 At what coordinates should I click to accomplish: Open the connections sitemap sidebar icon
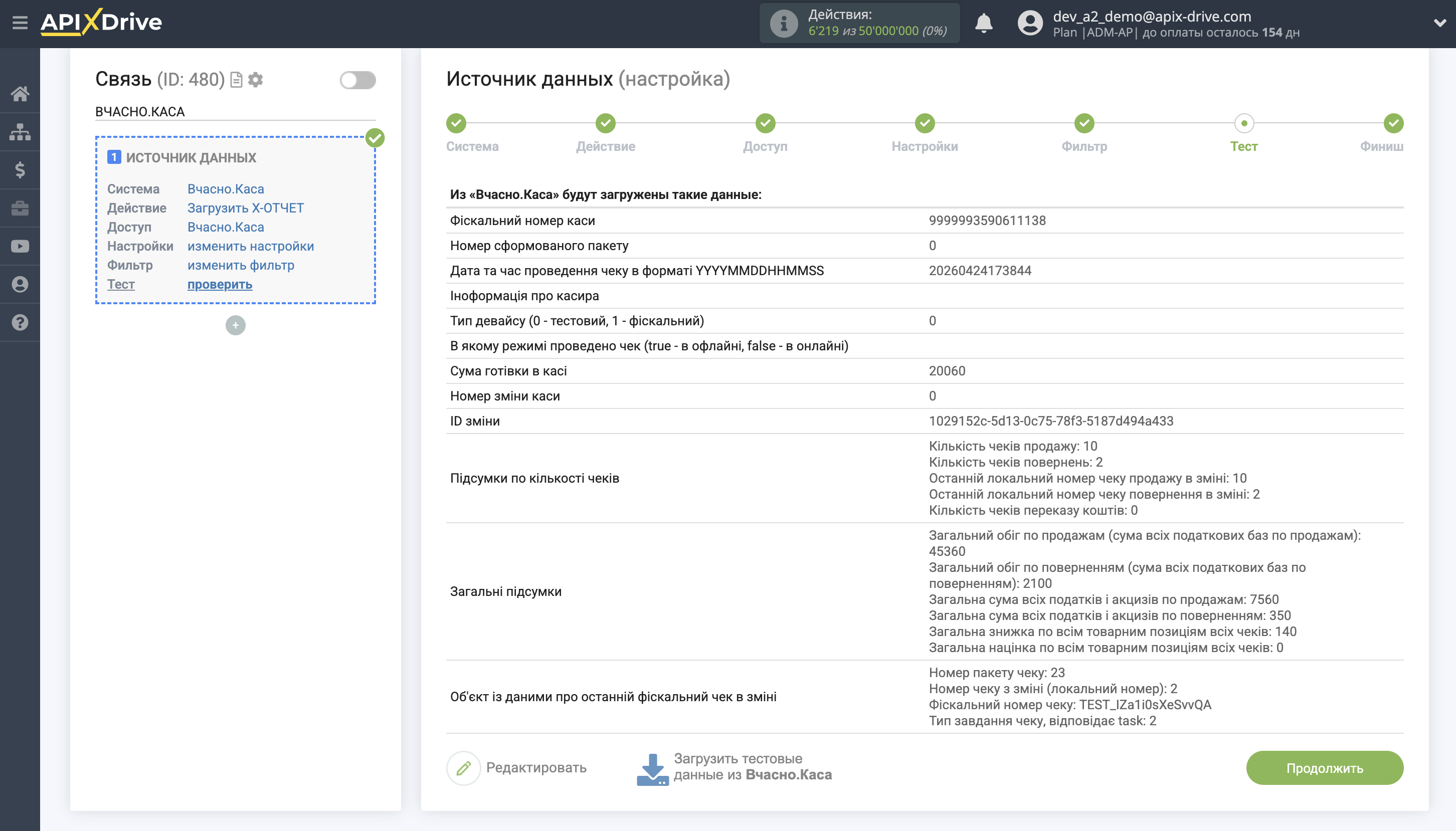[x=20, y=132]
